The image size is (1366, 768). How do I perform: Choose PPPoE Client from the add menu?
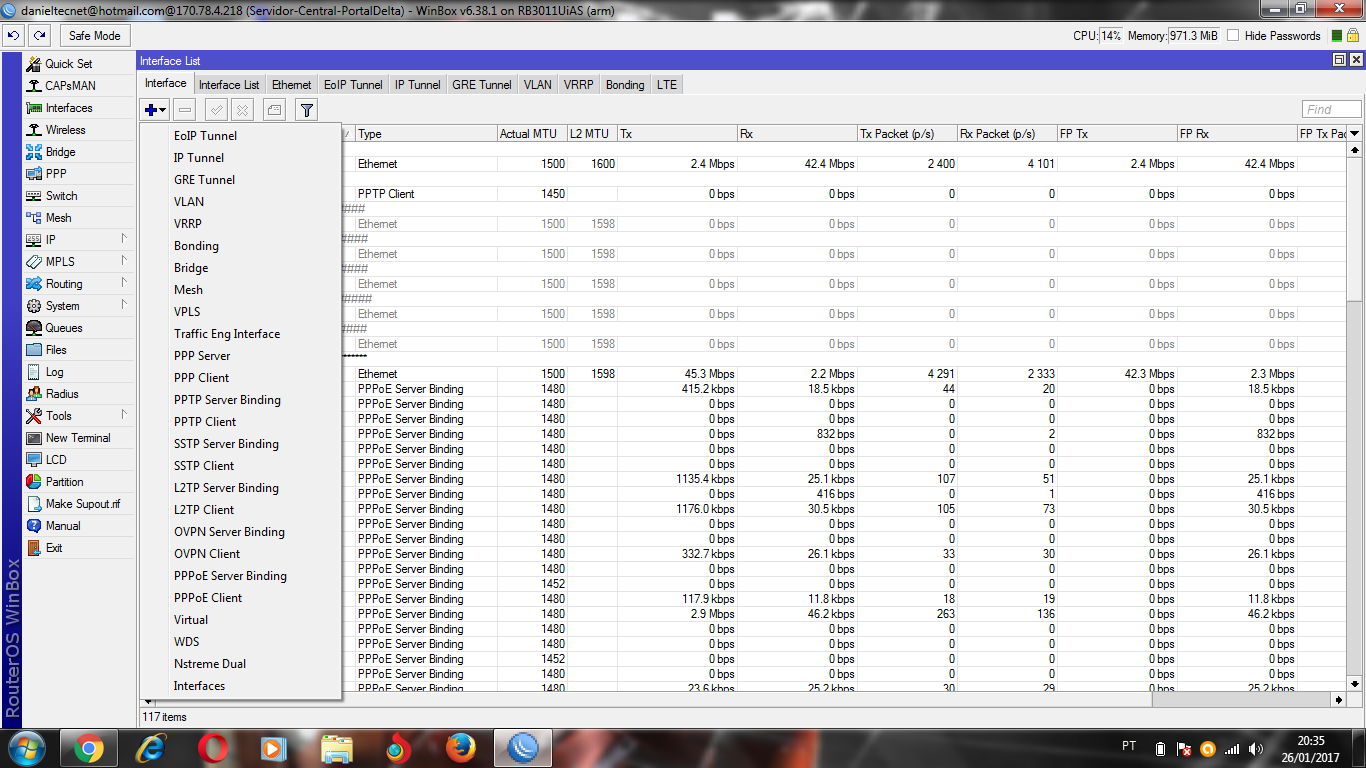pos(241,598)
